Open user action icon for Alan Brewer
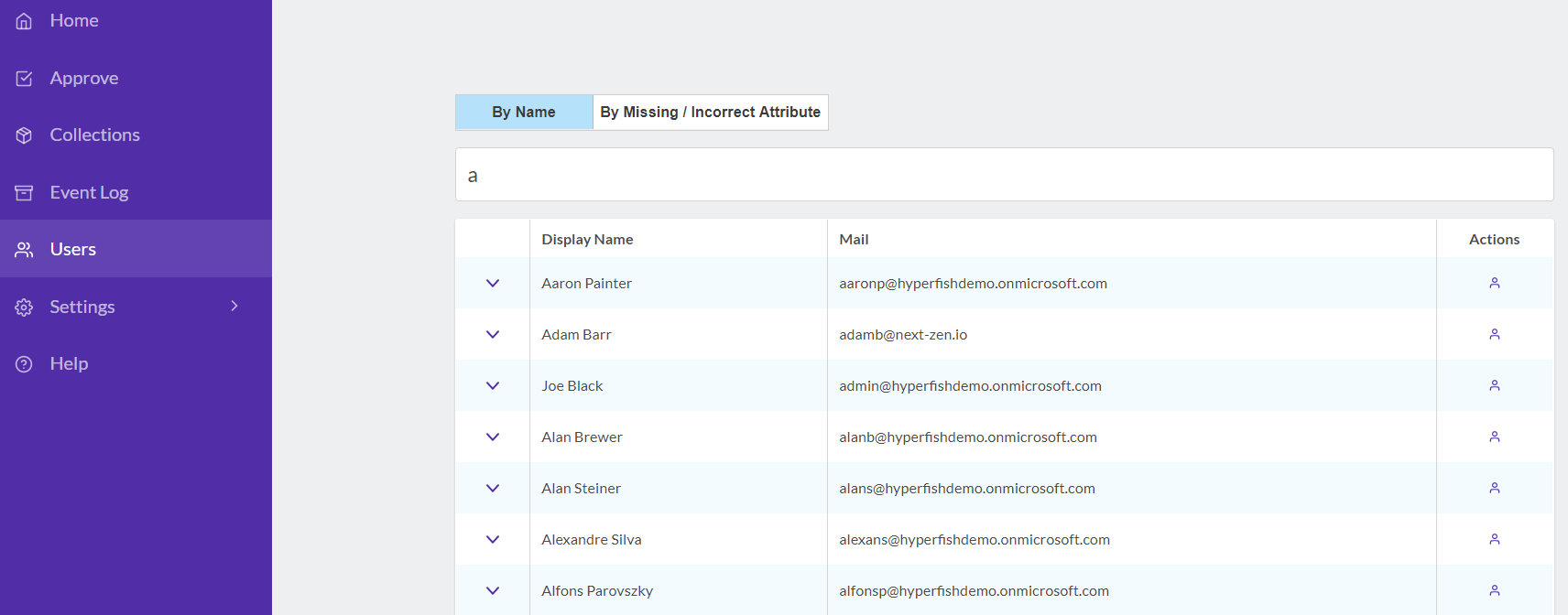The width and height of the screenshot is (1568, 615). [1495, 437]
